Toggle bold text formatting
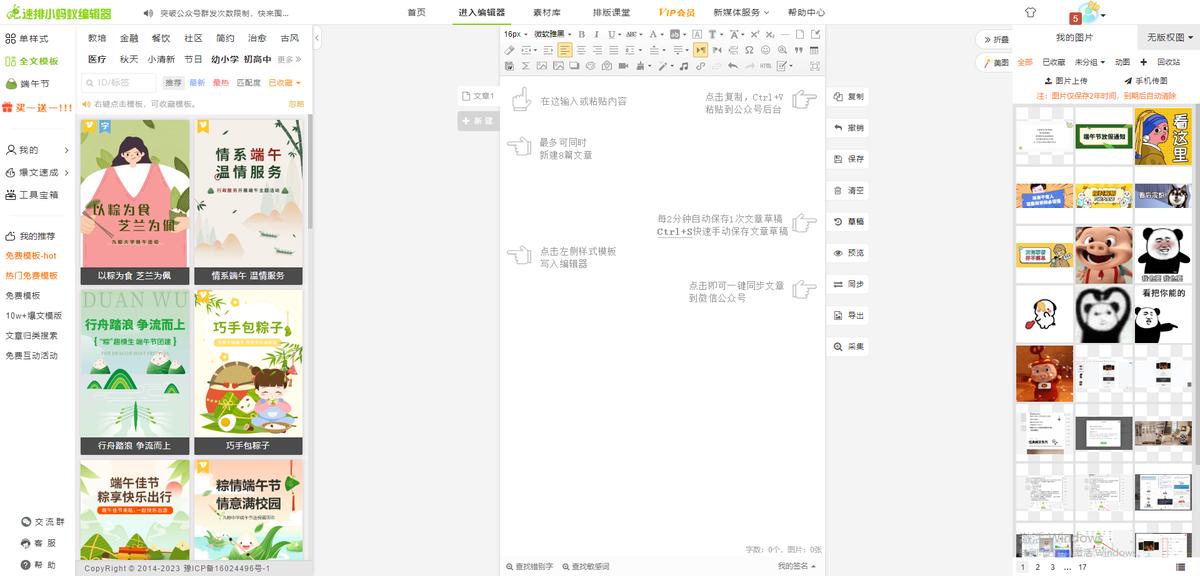The image size is (1200, 576). coord(580,33)
